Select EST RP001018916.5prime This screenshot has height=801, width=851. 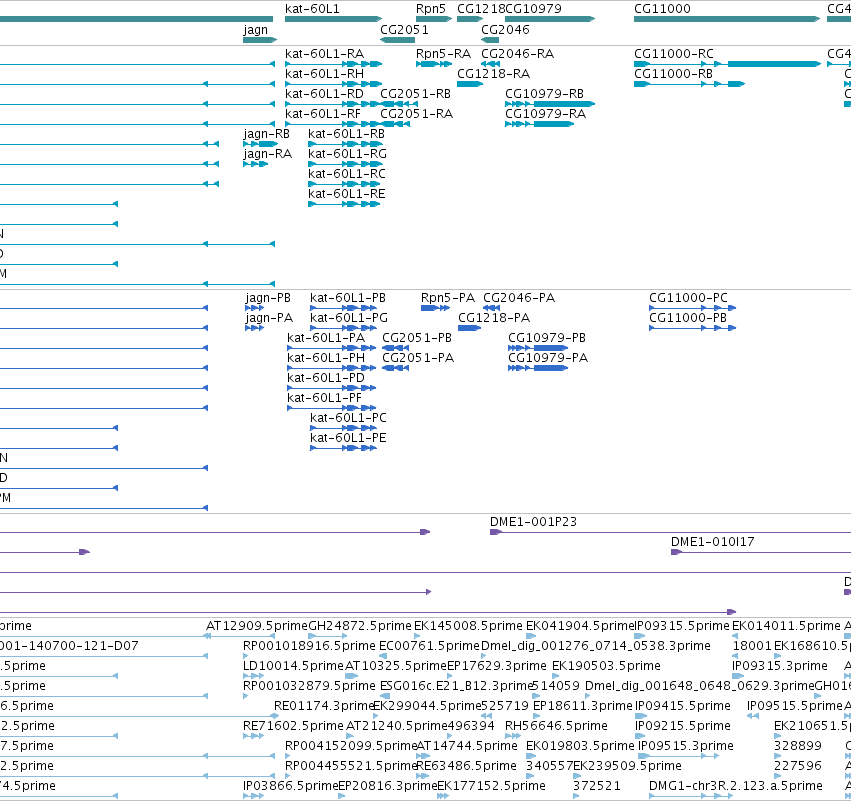click(x=309, y=646)
